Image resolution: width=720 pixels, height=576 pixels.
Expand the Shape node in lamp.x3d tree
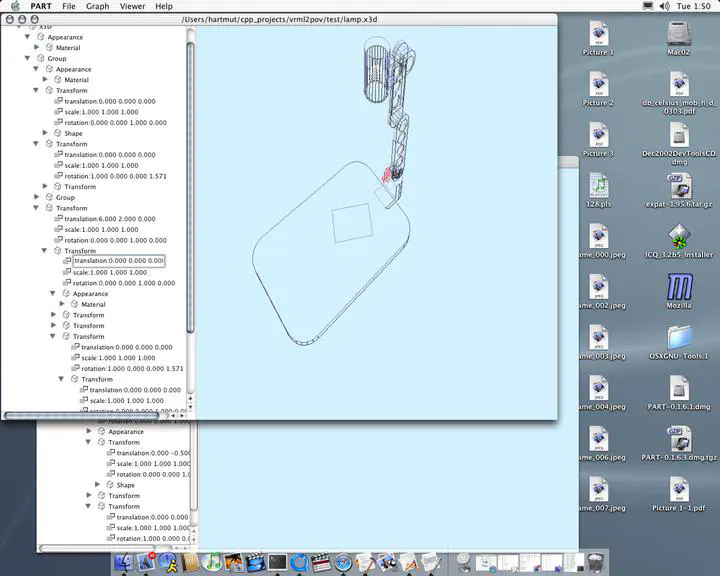45,133
